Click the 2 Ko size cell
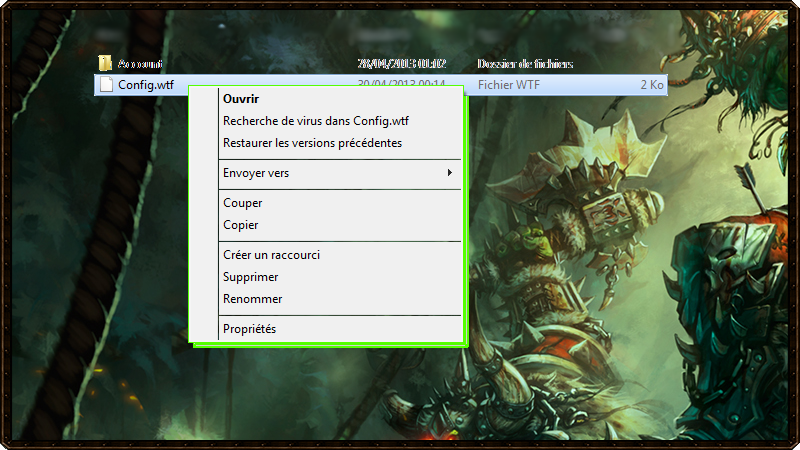The image size is (800, 450). click(652, 85)
